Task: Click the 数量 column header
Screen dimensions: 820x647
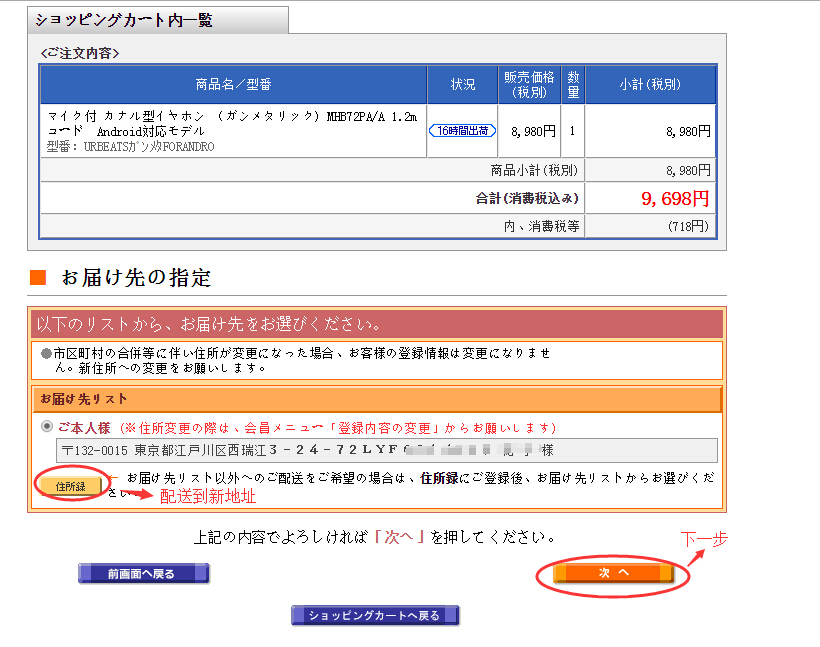Action: (x=573, y=84)
